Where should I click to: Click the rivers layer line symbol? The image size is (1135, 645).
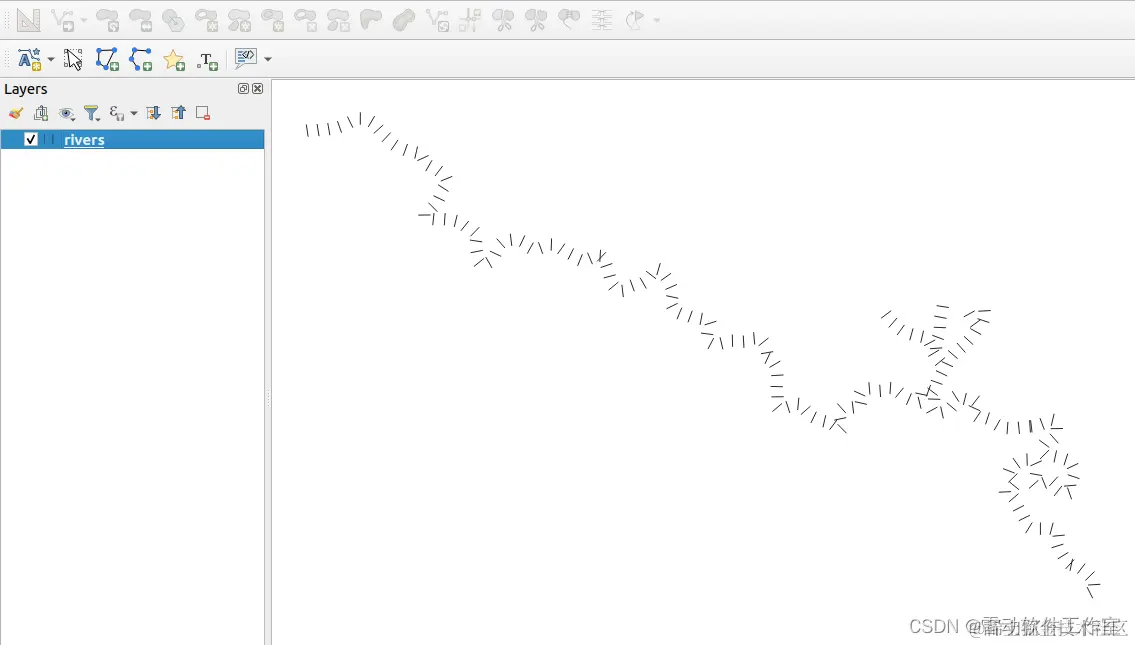49,140
